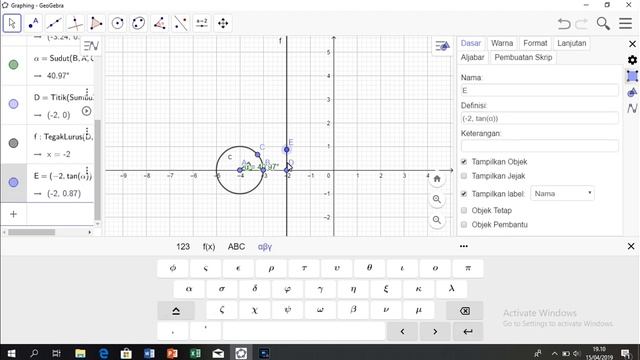
Task: Zoom in on the graphics view
Action: coord(437,200)
